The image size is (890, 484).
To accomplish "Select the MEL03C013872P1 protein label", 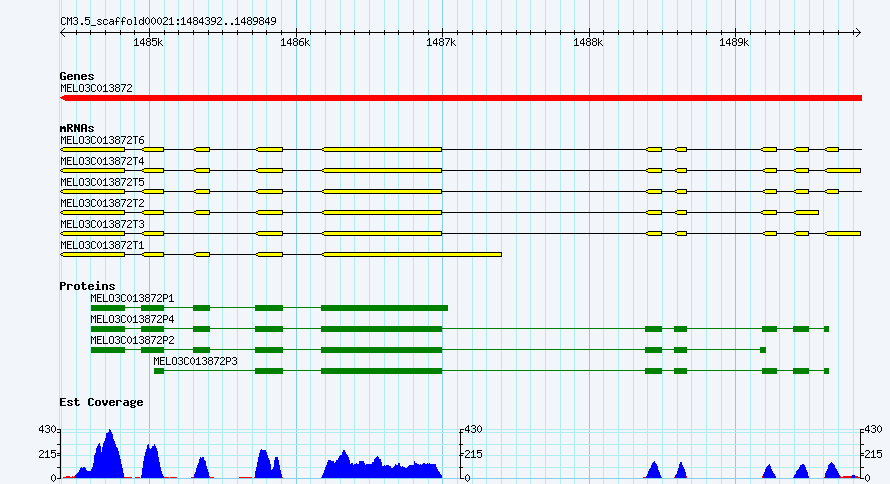I will coord(132,298).
